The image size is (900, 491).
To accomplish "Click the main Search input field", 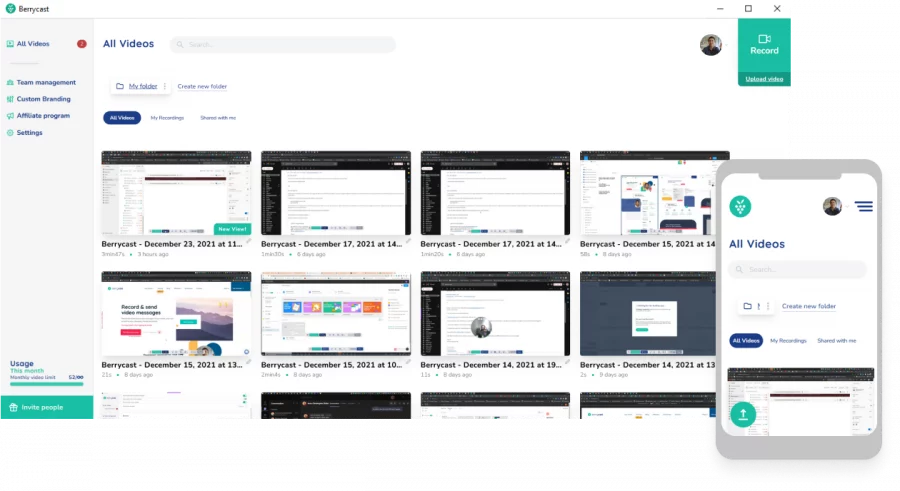I will 282,45.
